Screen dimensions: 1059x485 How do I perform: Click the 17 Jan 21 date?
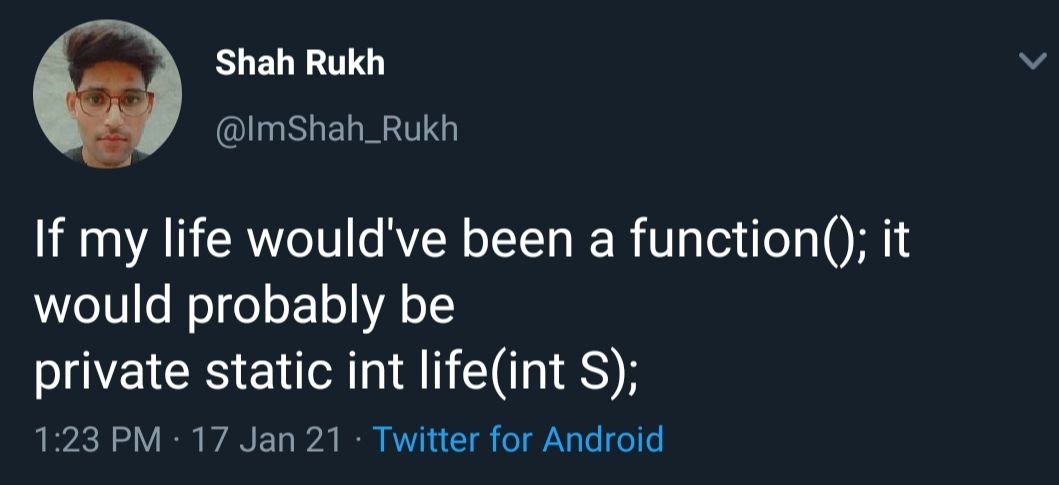click(265, 439)
